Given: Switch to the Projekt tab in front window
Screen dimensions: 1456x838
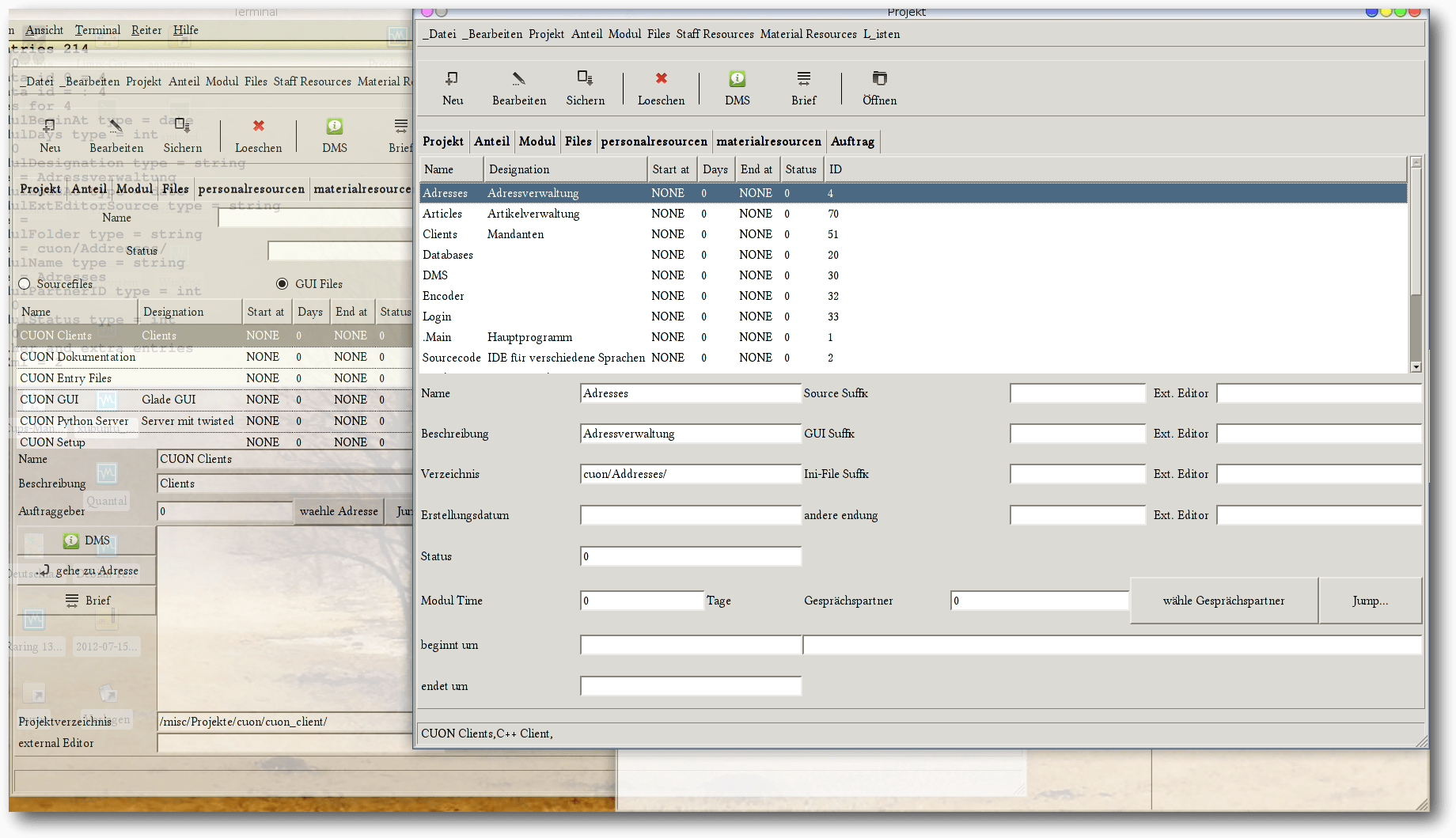Looking at the screenshot, I should (442, 142).
